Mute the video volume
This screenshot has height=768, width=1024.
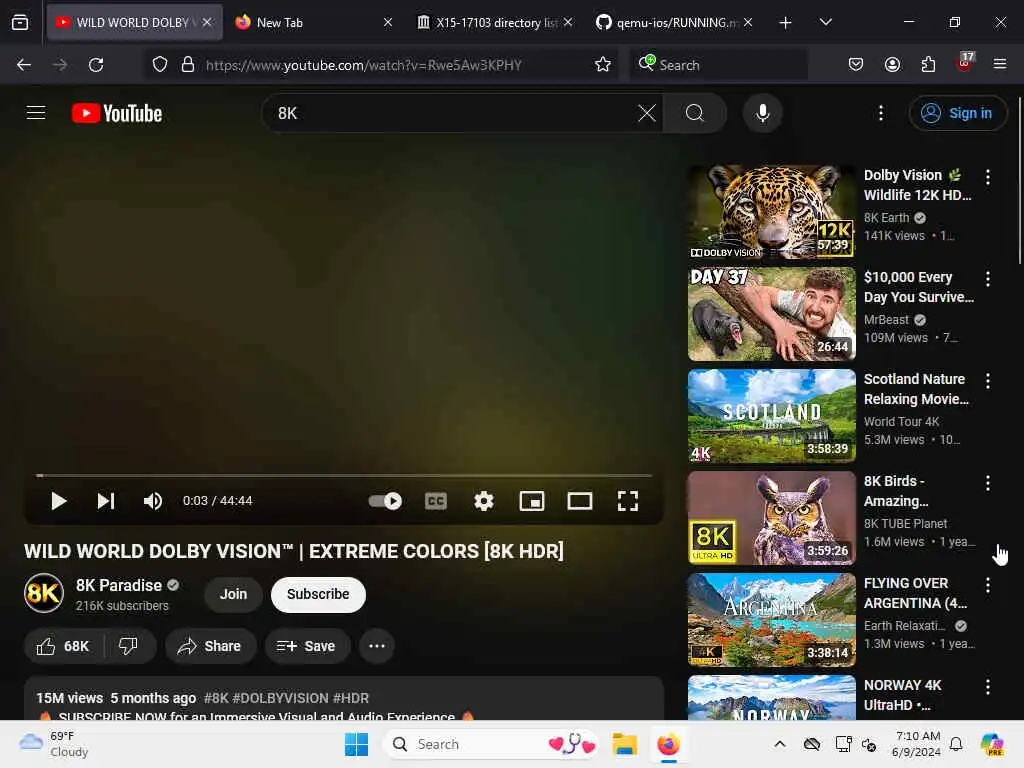[153, 501]
